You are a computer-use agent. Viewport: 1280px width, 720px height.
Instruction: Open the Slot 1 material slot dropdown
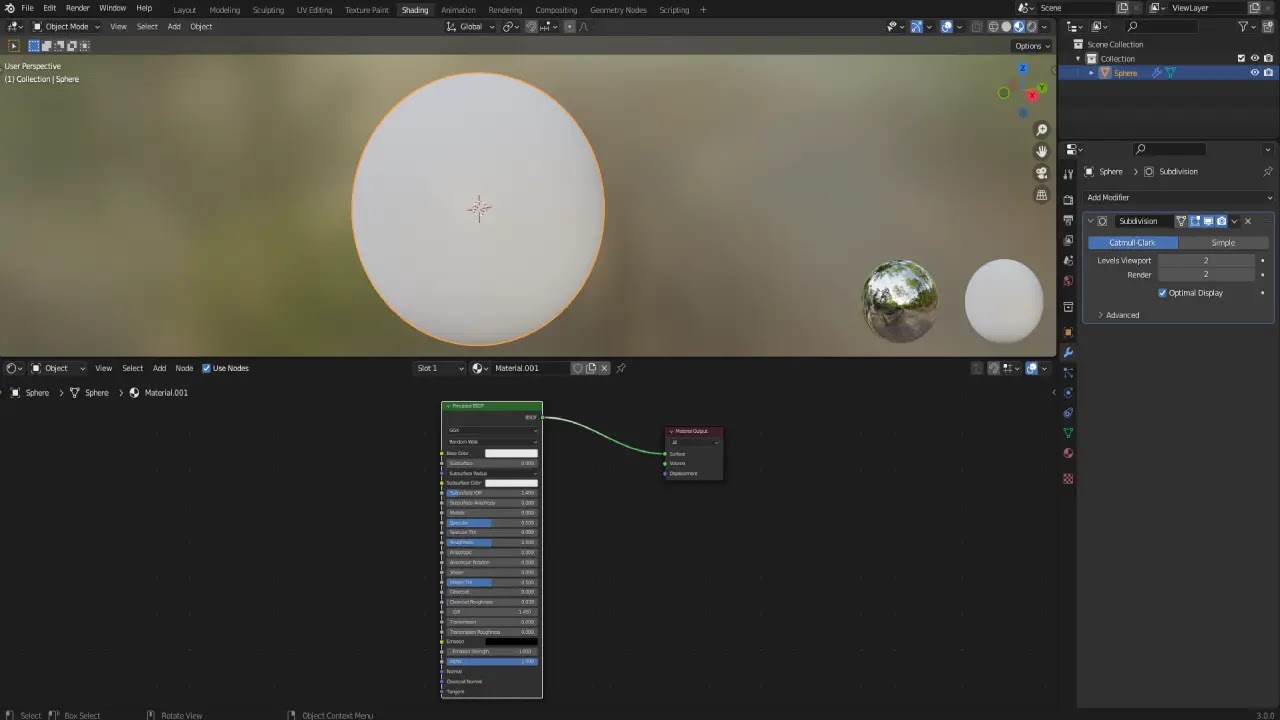pyautogui.click(x=440, y=368)
